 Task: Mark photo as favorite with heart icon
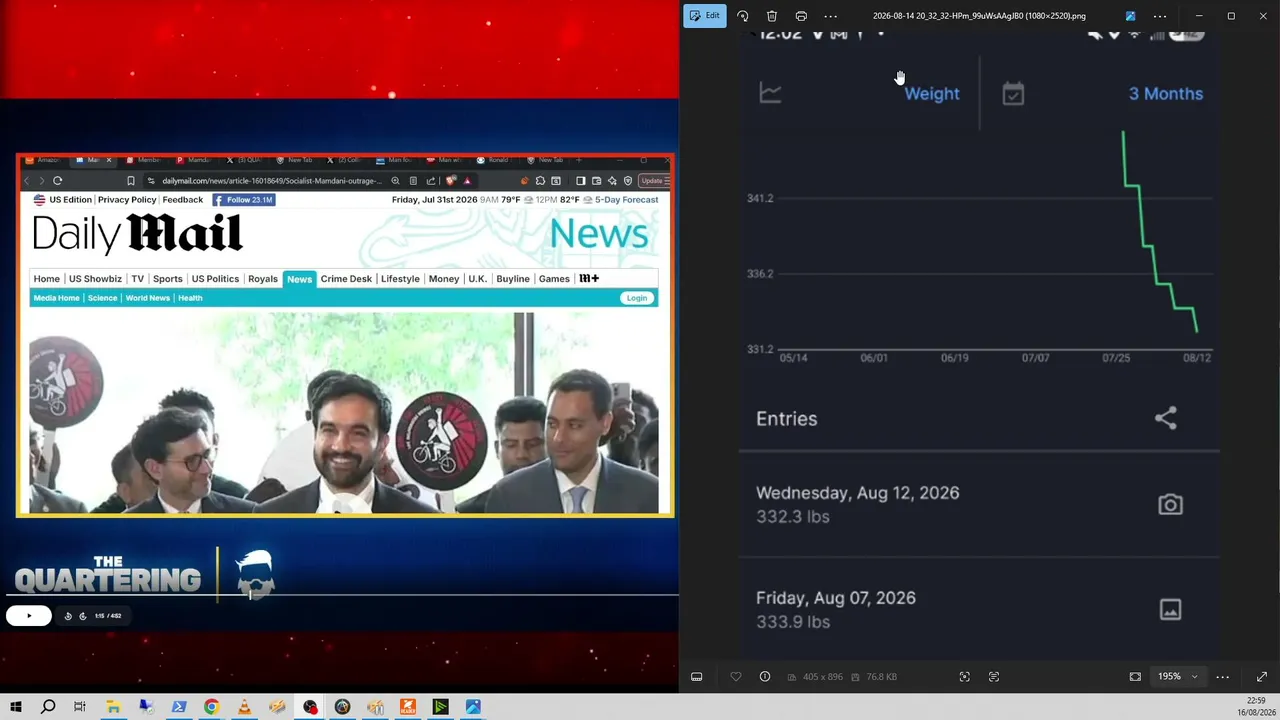(736, 677)
